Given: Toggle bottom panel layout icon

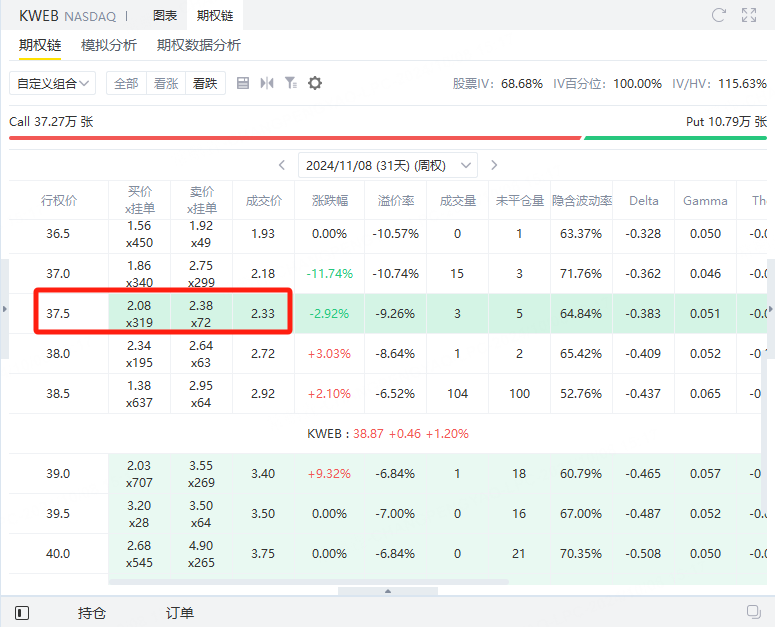Looking at the screenshot, I should coord(22,613).
